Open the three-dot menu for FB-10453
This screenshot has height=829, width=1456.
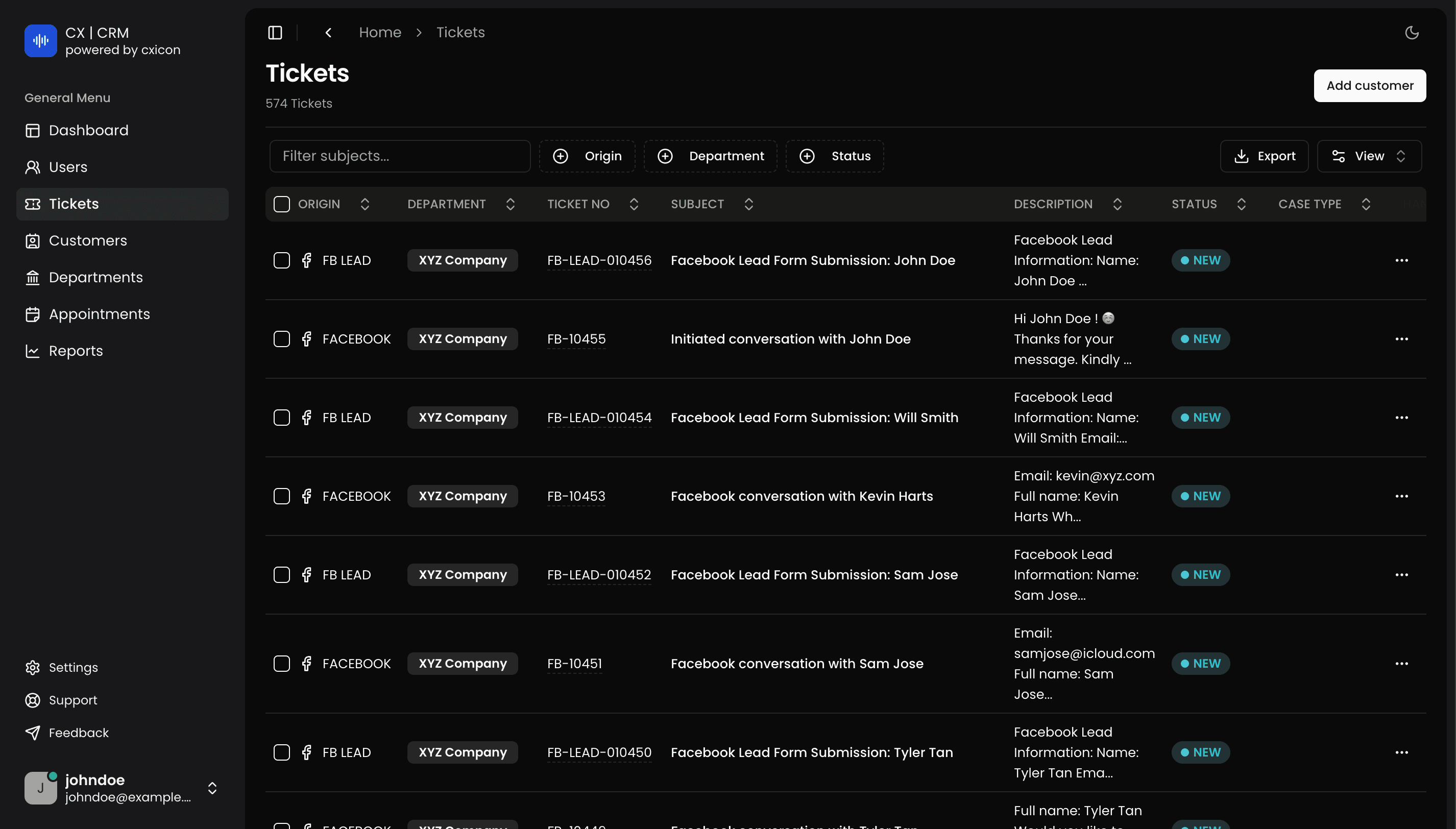click(x=1401, y=496)
